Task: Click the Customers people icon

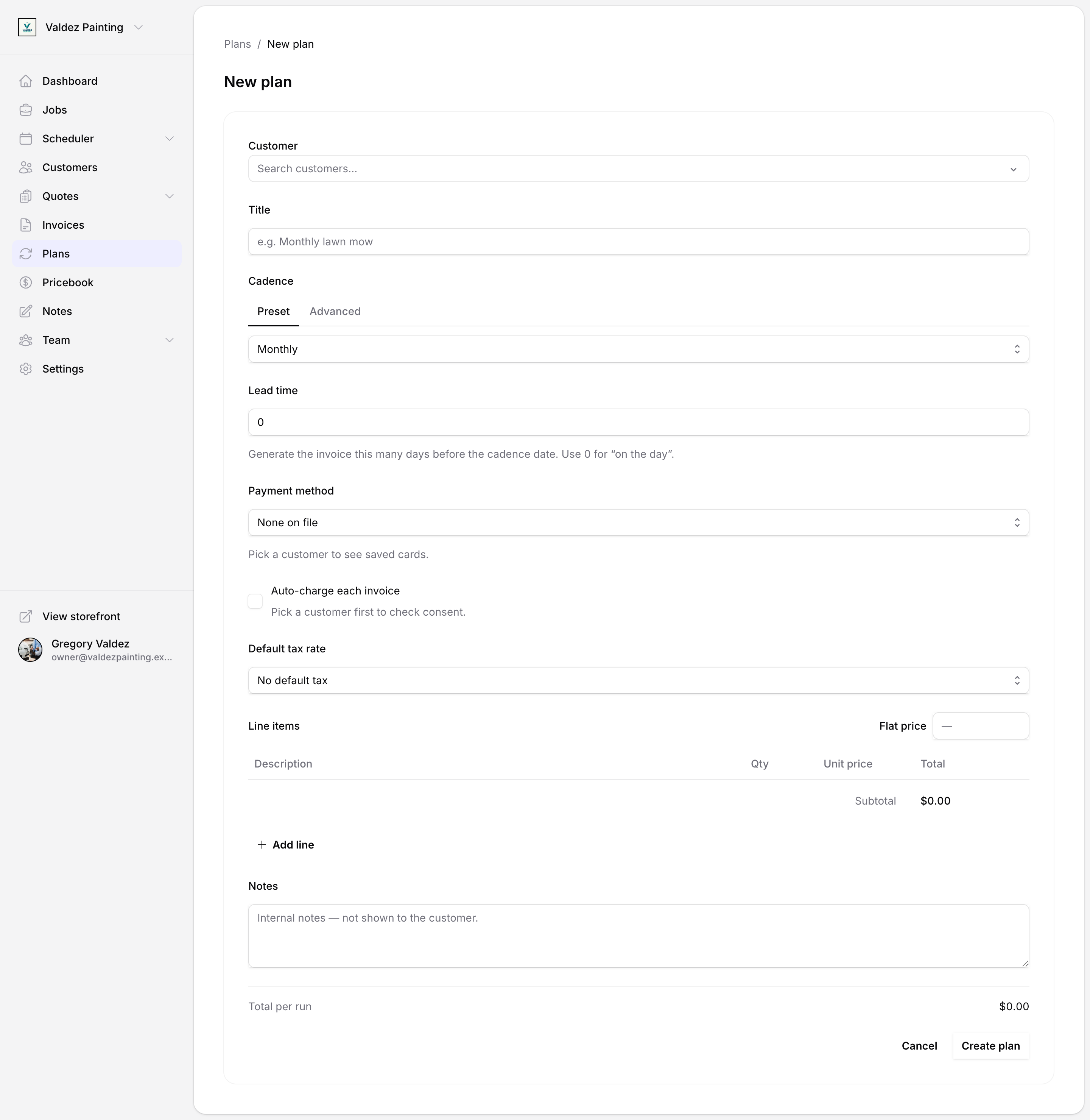Action: tap(26, 167)
